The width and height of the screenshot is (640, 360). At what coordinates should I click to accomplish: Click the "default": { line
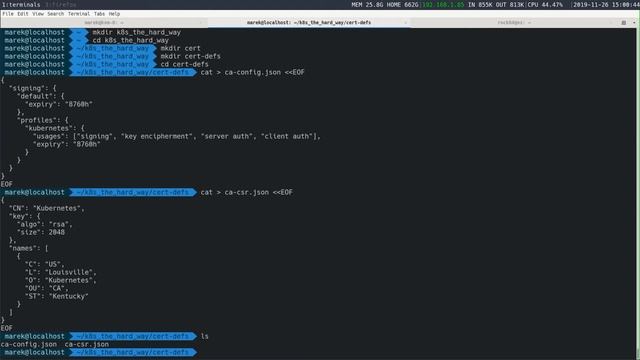(x=40, y=96)
